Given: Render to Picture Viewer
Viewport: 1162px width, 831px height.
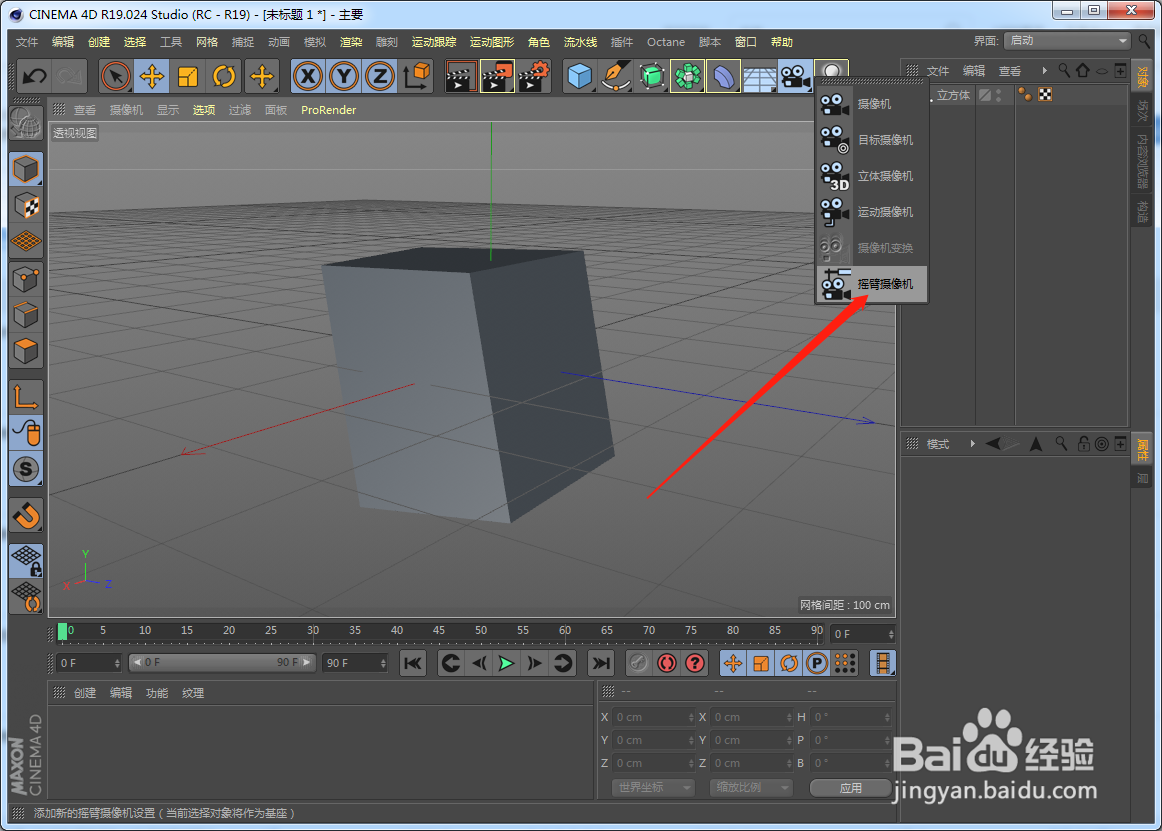Looking at the screenshot, I should tap(497, 76).
